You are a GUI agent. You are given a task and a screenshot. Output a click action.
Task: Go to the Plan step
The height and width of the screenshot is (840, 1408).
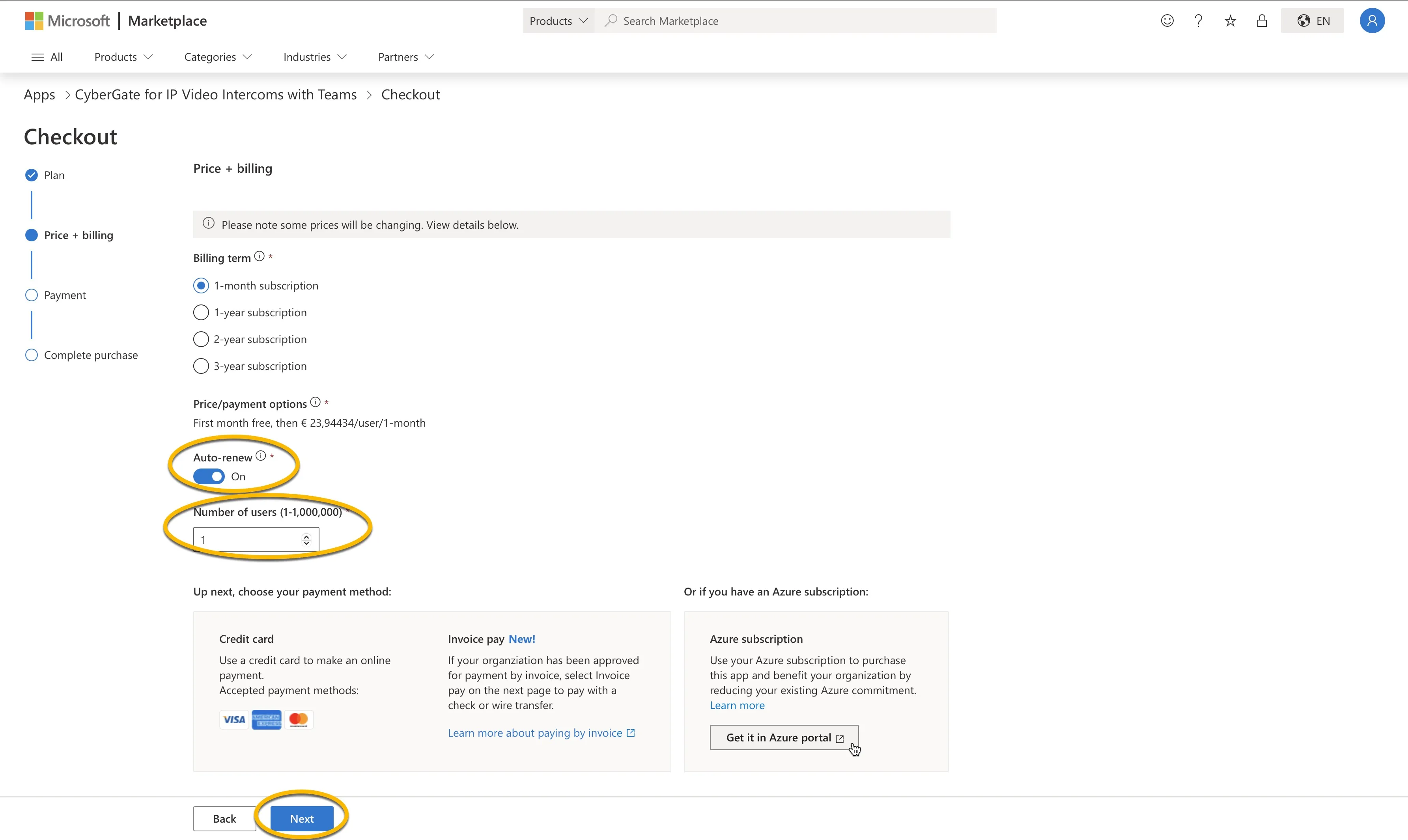[x=54, y=175]
